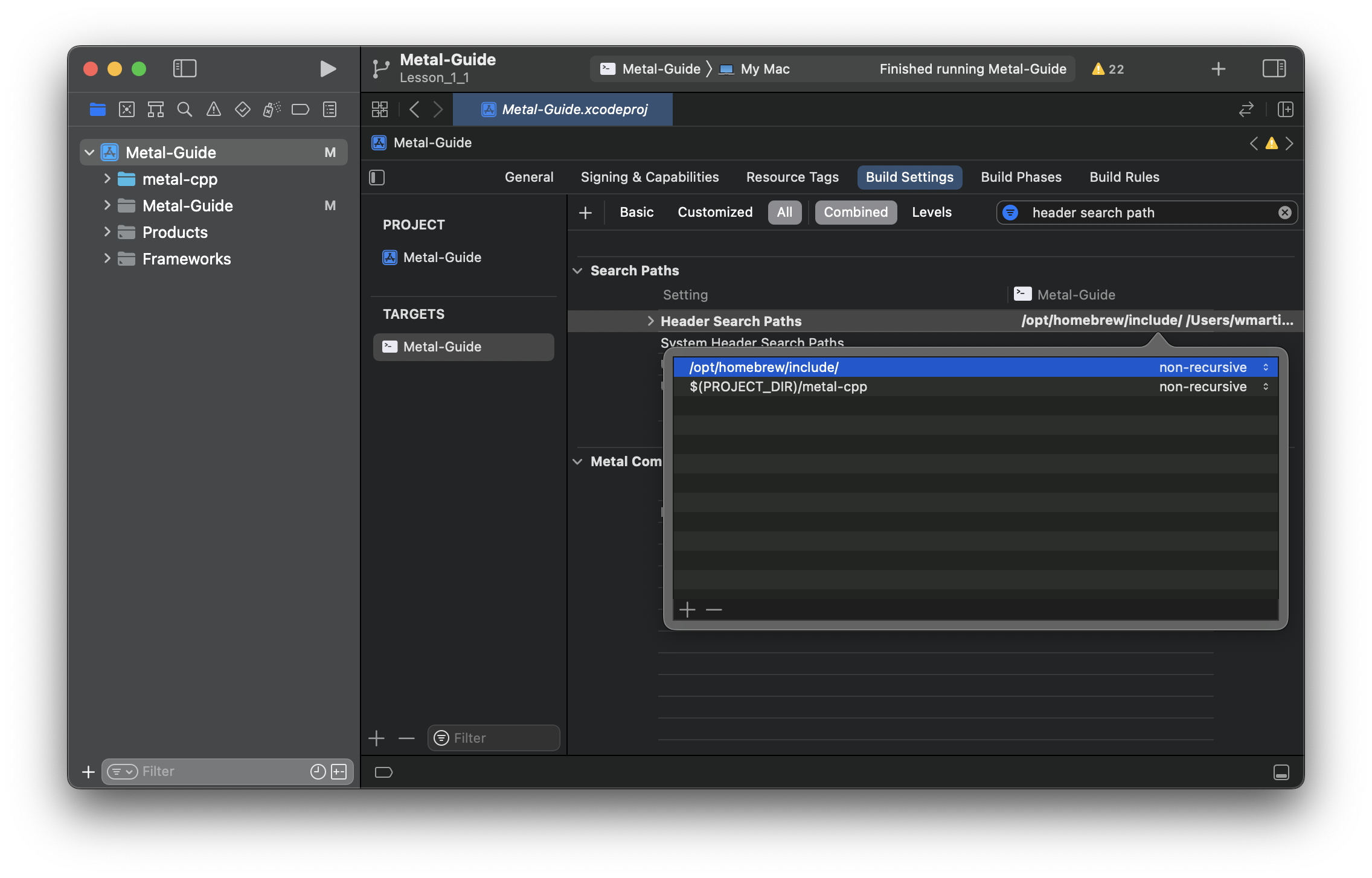Viewport: 1372px width, 878px height.
Task: Collapse the Search Paths section
Action: [577, 271]
